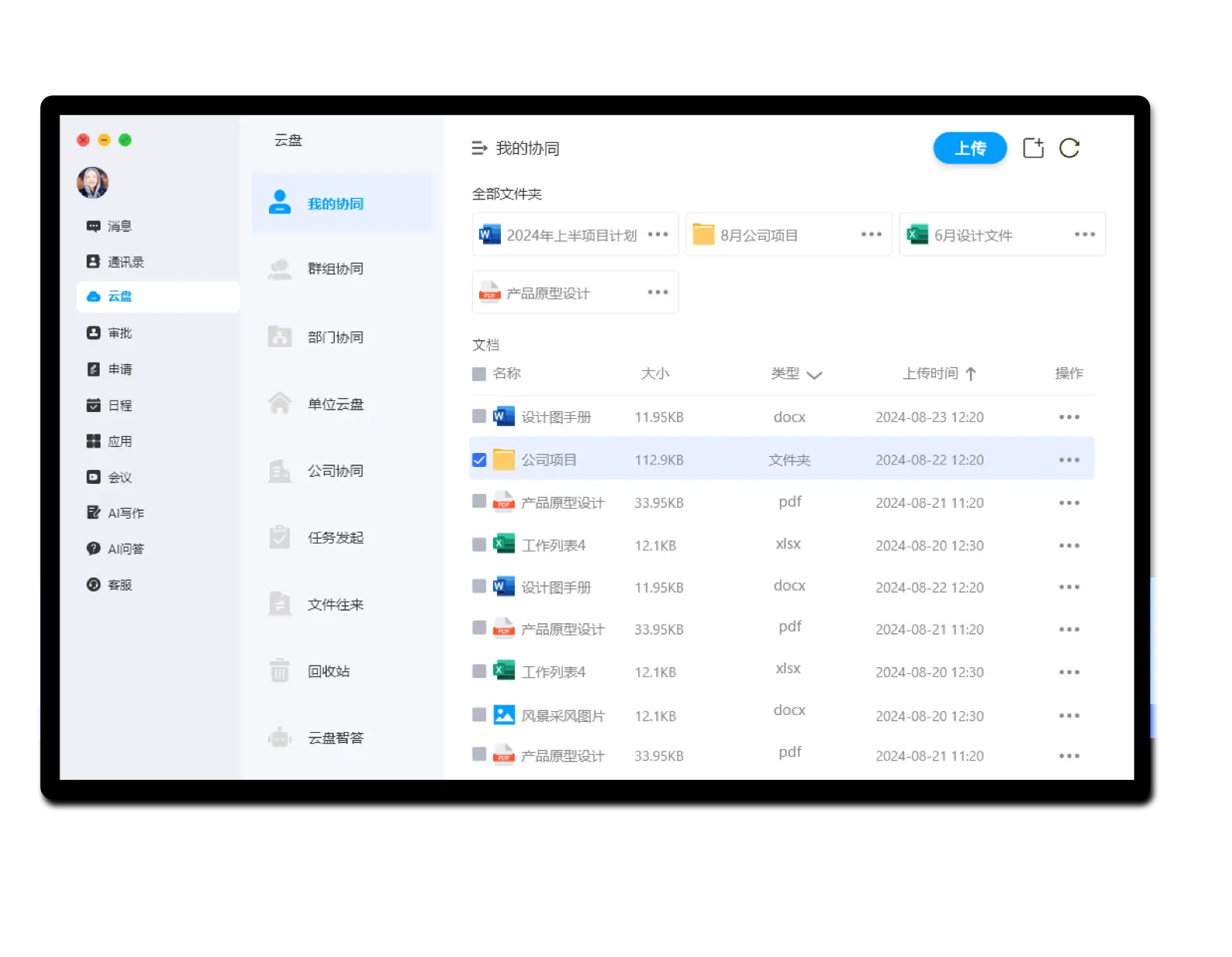Open 会议 meeting section
This screenshot has width=1232, height=957.
tap(110, 477)
